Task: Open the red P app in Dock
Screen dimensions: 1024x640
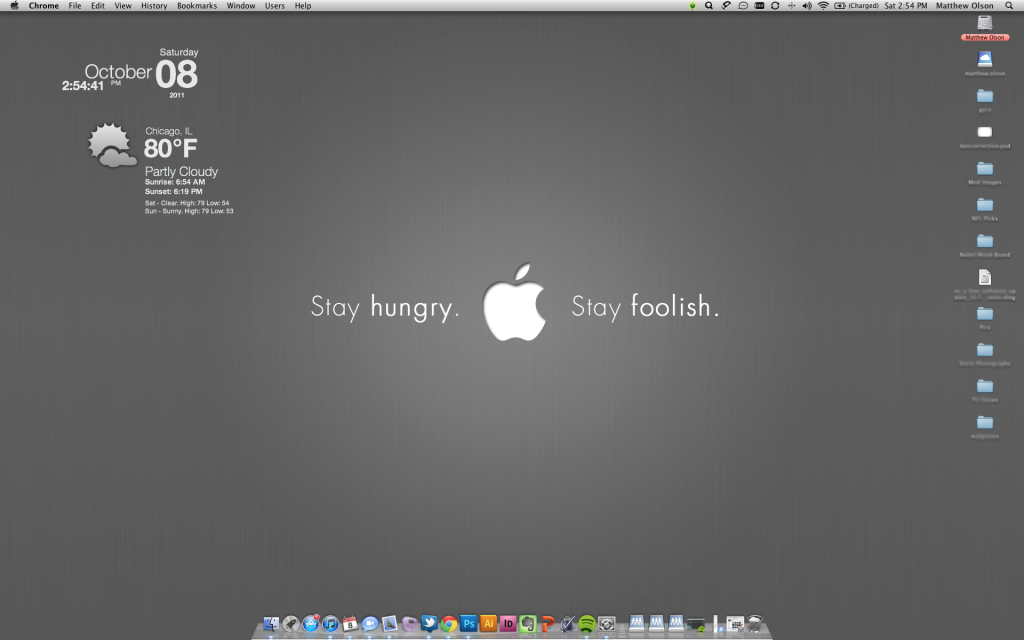Action: tap(547, 624)
